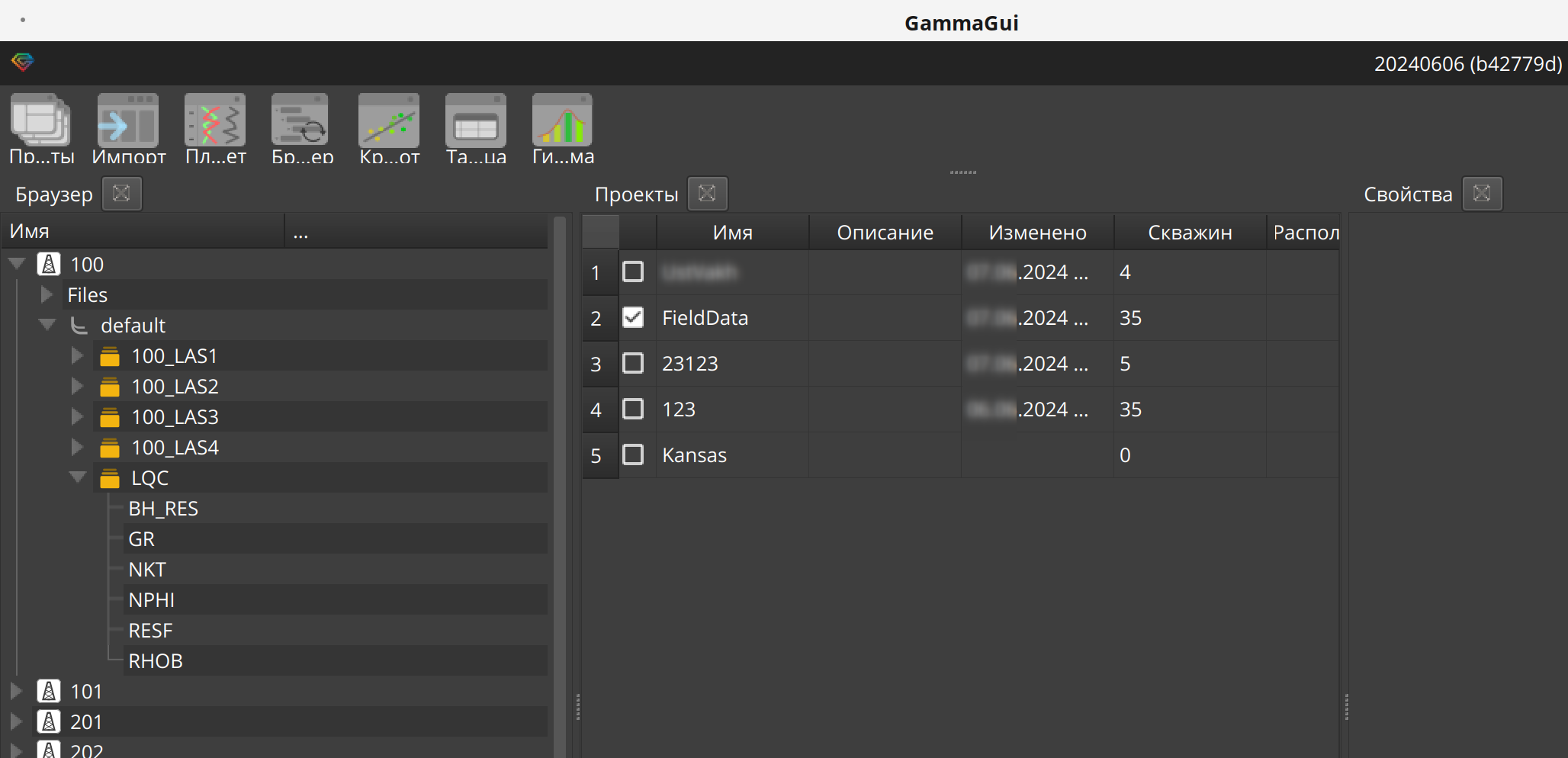Click the browser tree vertical scrollbar
The image size is (1568, 758).
[560, 458]
